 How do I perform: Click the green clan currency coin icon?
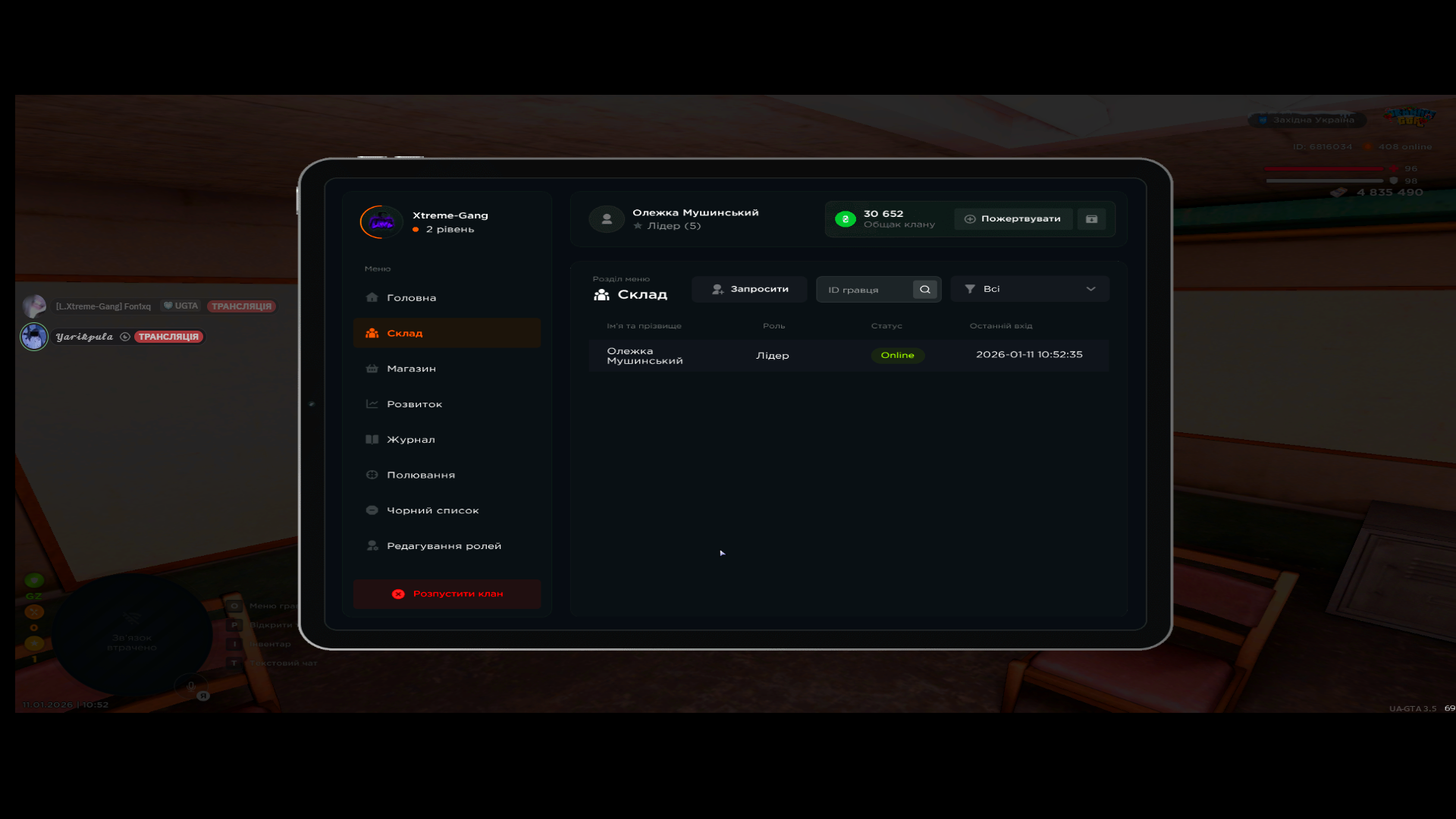[x=845, y=219]
